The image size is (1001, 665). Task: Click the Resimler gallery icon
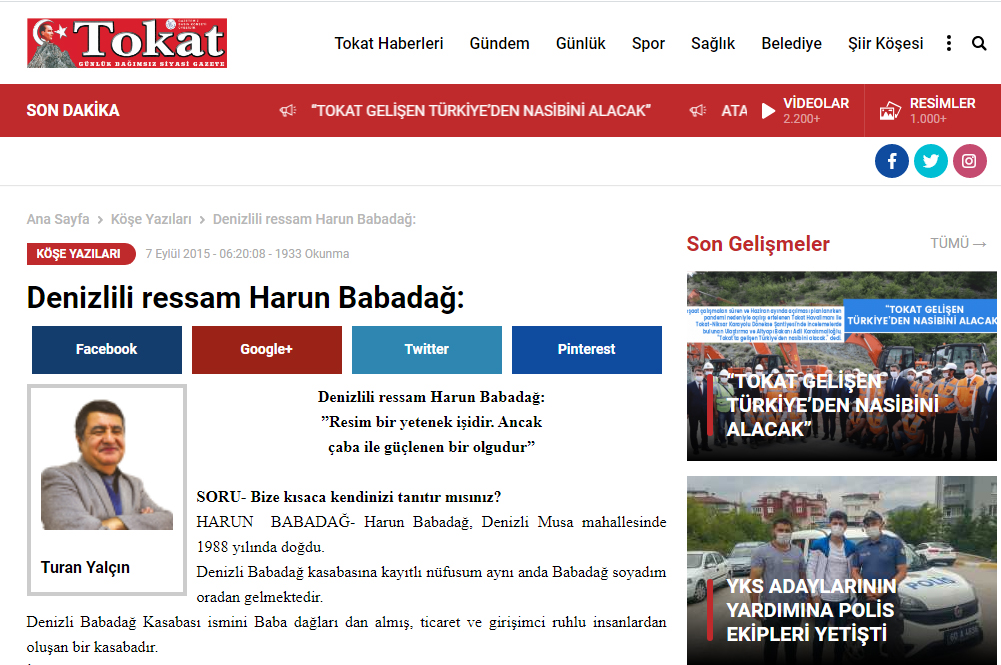[890, 111]
